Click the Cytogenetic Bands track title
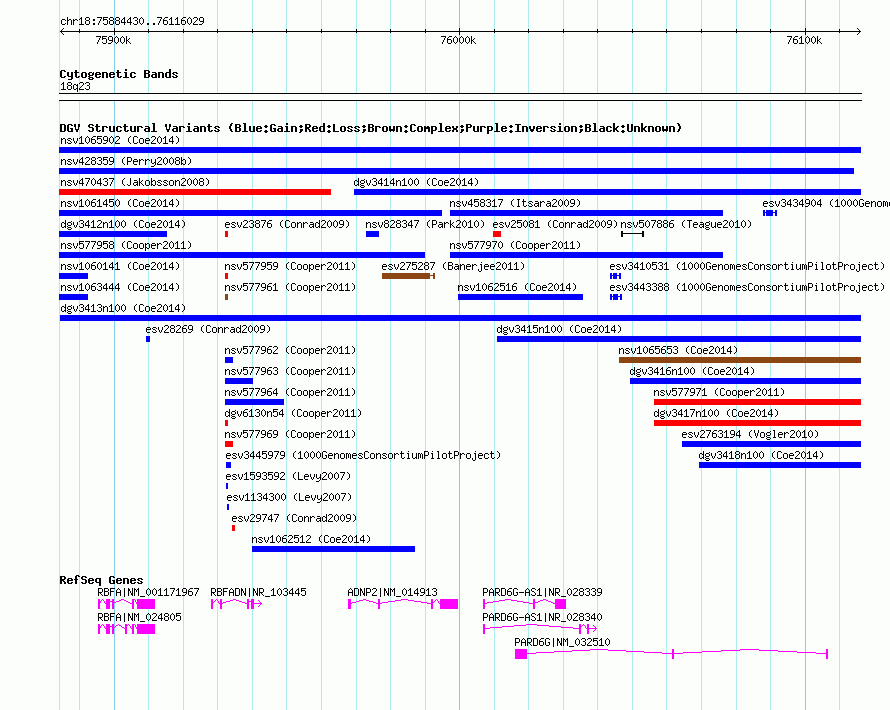The height and width of the screenshot is (710, 890). click(x=119, y=74)
